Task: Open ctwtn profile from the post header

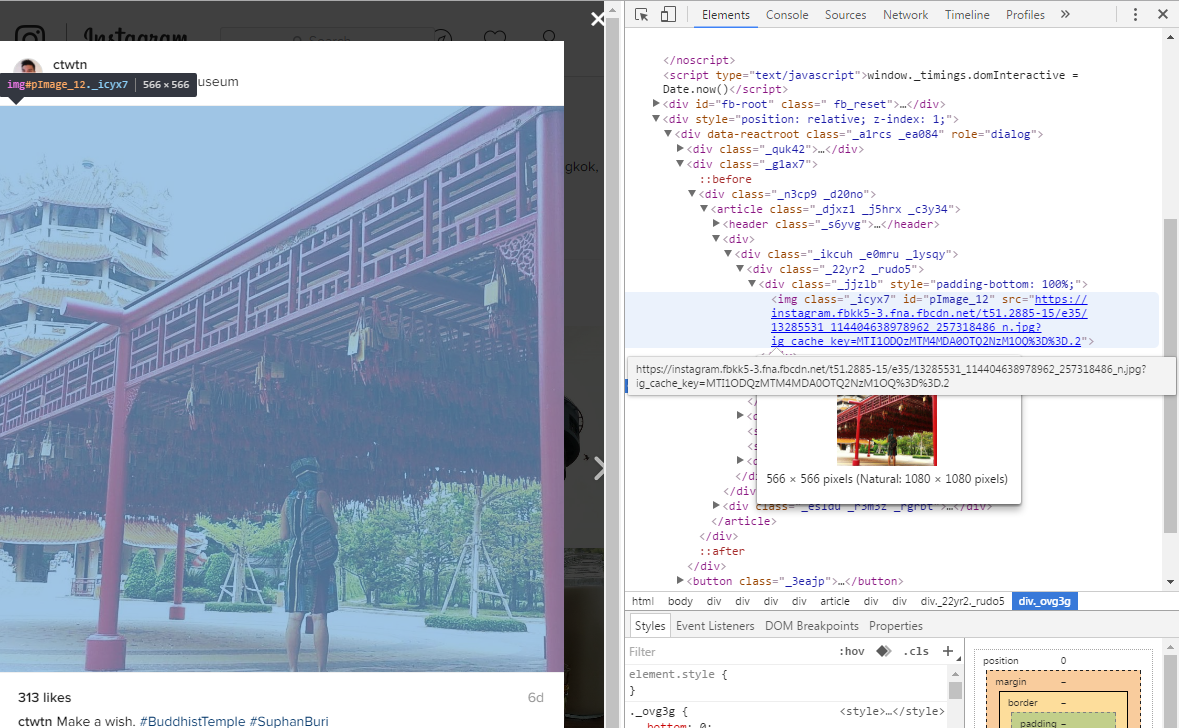Action: [x=70, y=65]
